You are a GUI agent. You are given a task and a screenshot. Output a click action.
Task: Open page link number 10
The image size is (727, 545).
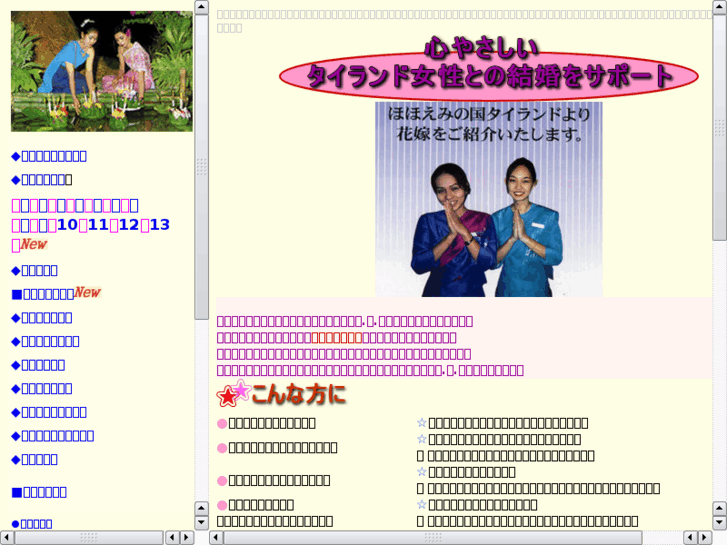coord(67,225)
